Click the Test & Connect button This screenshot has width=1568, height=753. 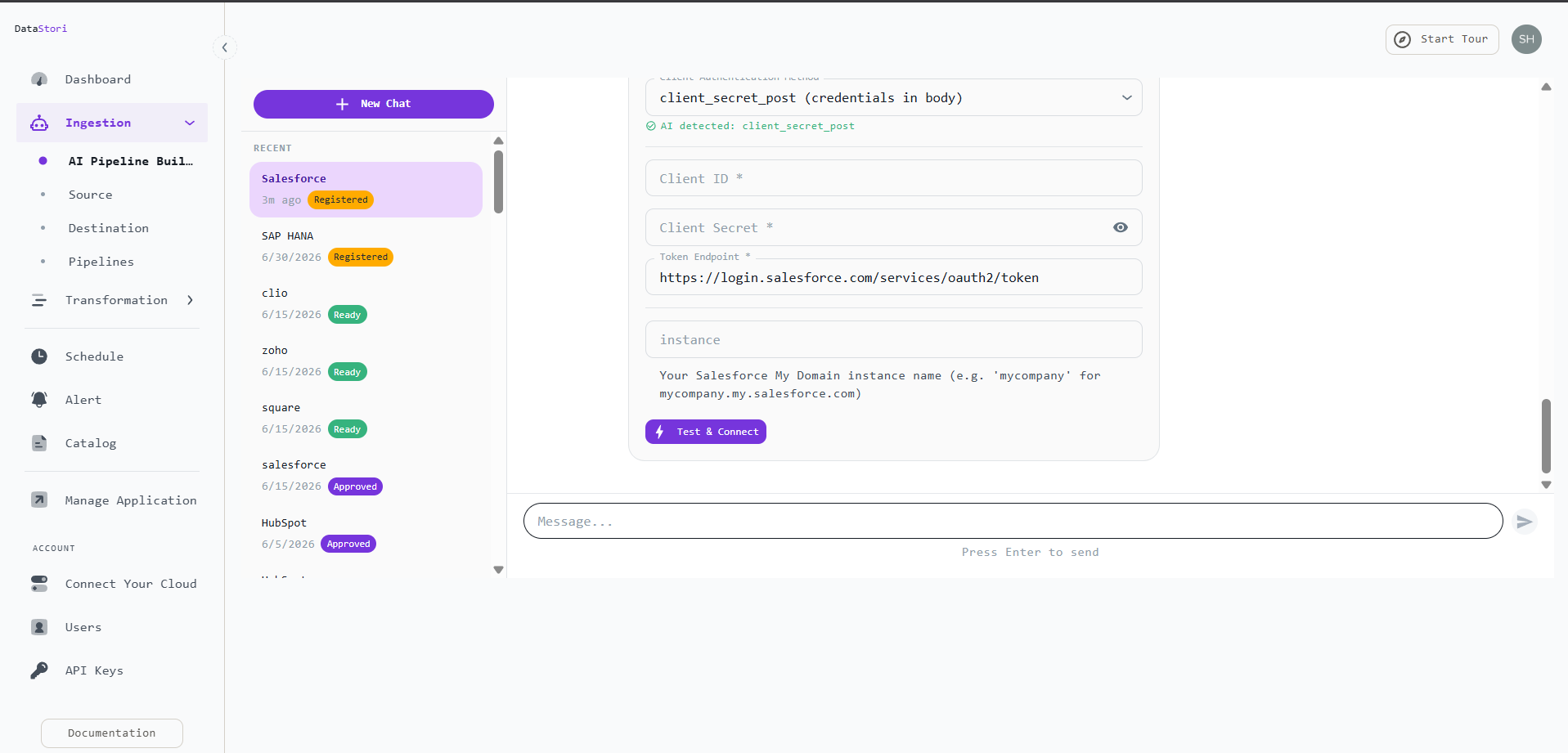pos(706,432)
